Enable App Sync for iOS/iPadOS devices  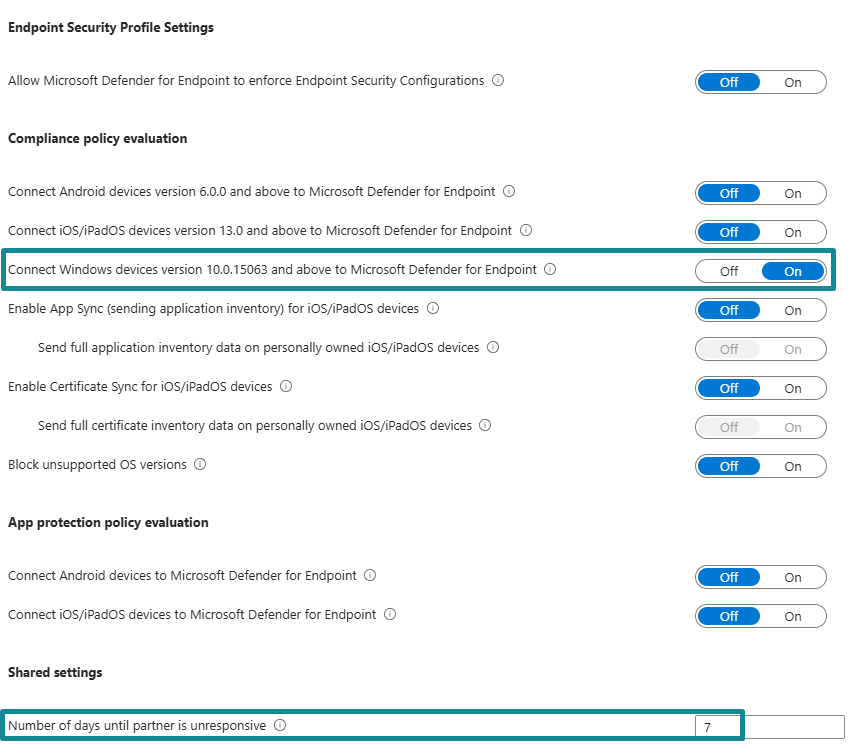793,310
